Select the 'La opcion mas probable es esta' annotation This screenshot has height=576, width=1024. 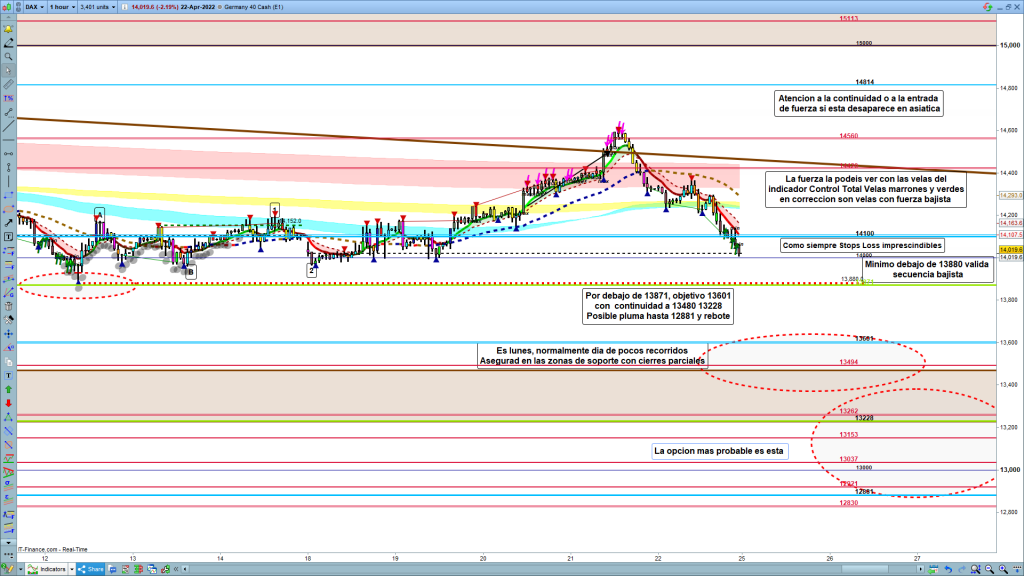coord(720,451)
